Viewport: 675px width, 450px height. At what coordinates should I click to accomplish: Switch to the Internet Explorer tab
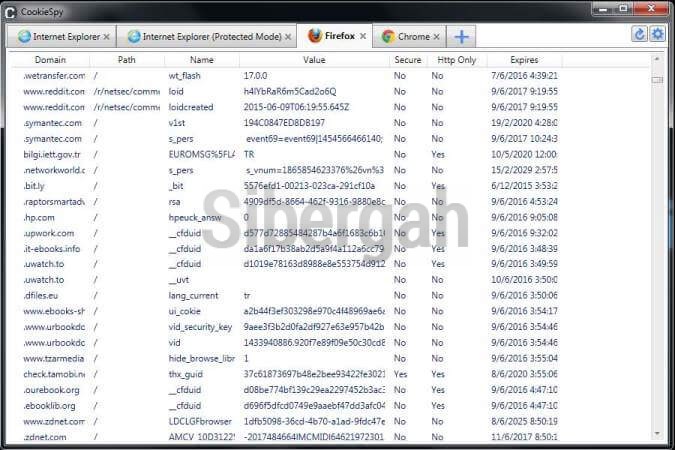click(x=61, y=37)
